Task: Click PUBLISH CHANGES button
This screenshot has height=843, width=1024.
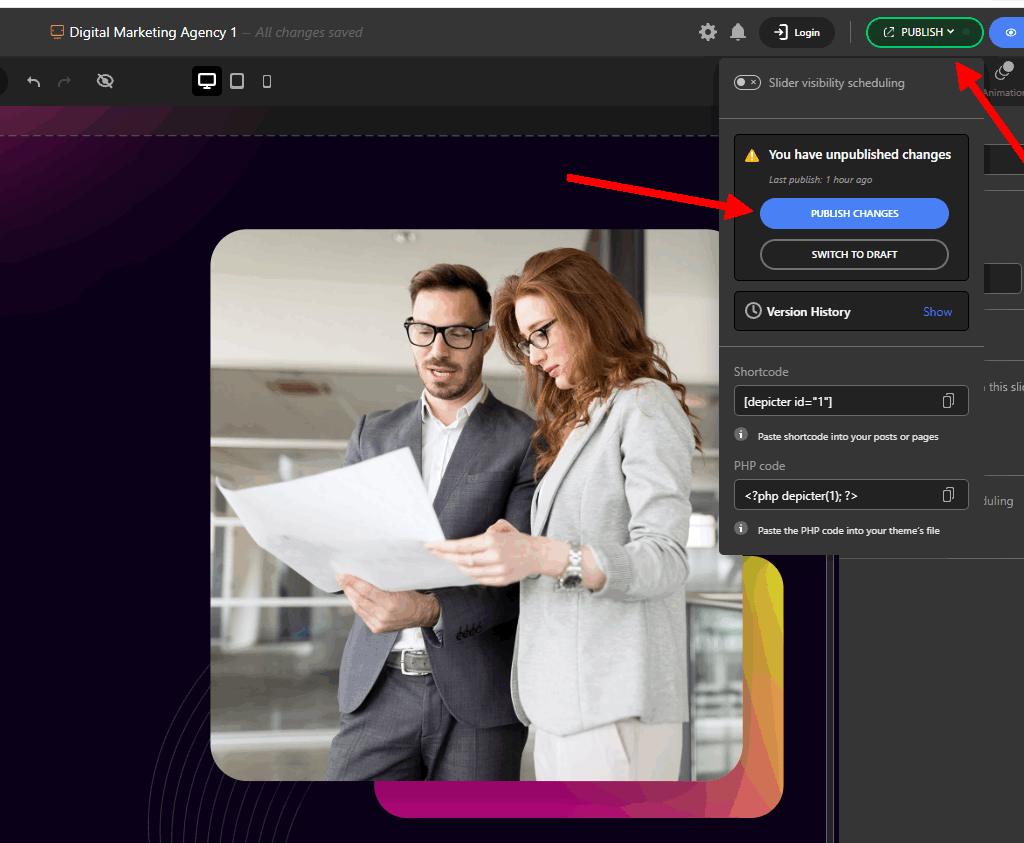Action: (x=854, y=214)
